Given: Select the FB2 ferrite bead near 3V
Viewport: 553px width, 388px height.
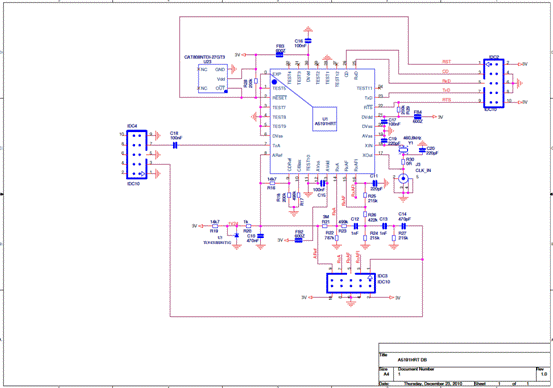Looking at the screenshot, I should tap(298, 241).
